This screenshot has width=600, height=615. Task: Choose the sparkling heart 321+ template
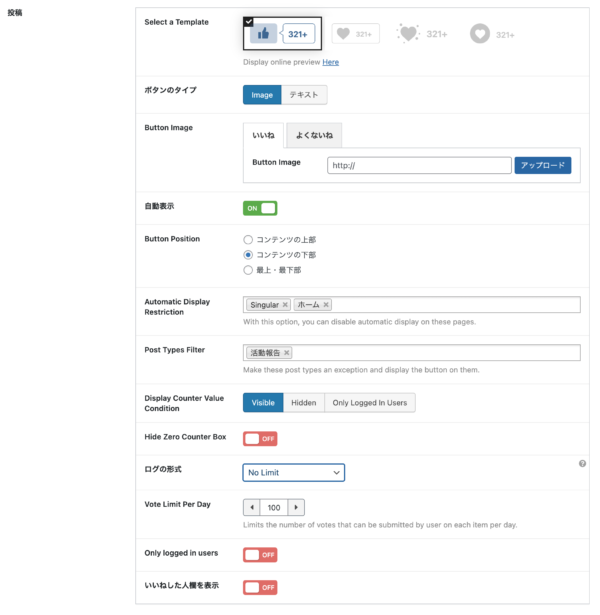tap(422, 34)
